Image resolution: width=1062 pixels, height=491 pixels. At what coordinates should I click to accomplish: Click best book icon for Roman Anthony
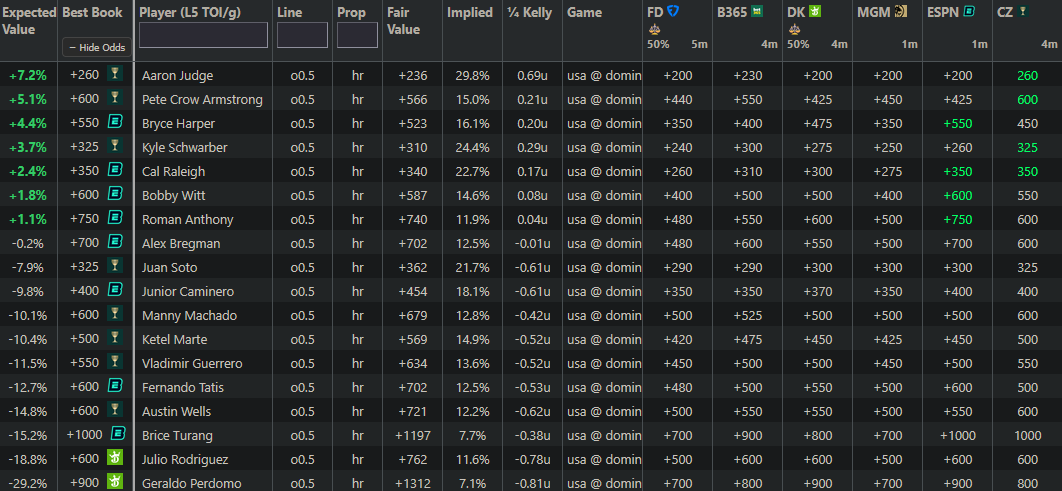tap(115, 218)
